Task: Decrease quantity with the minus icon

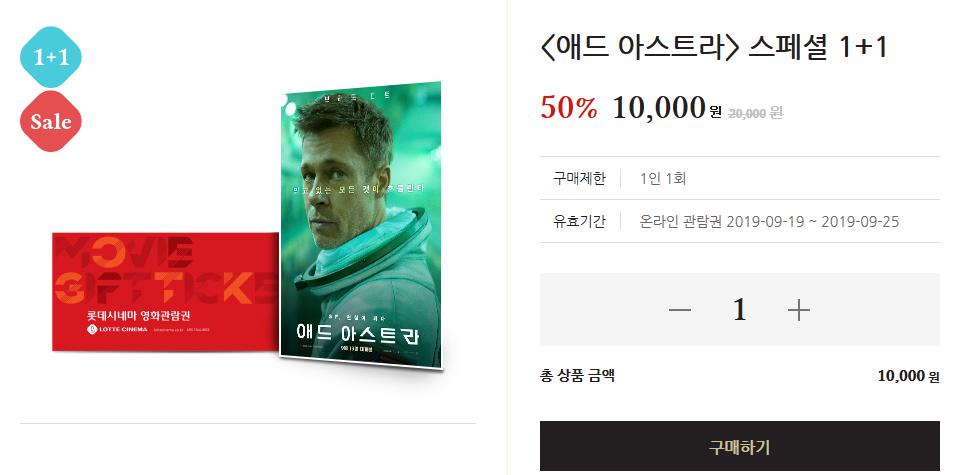Action: click(680, 310)
